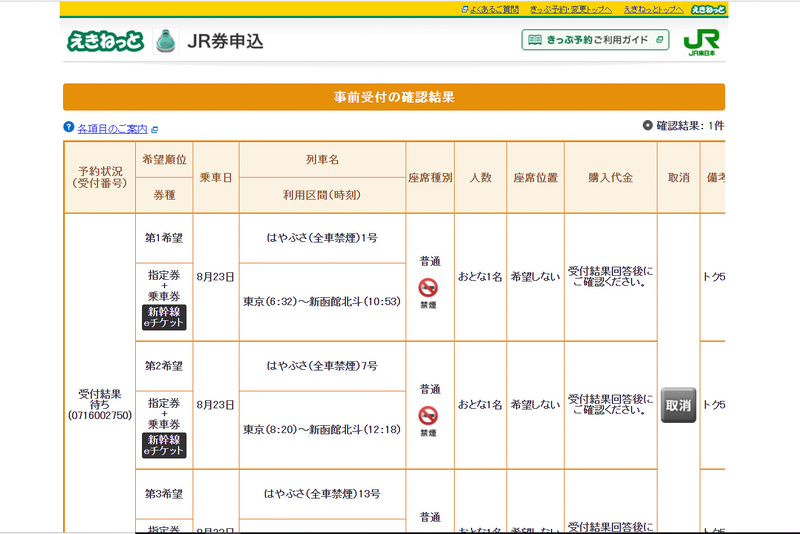Click the 列車名 column header
This screenshot has height=534, width=800.
coord(322,160)
